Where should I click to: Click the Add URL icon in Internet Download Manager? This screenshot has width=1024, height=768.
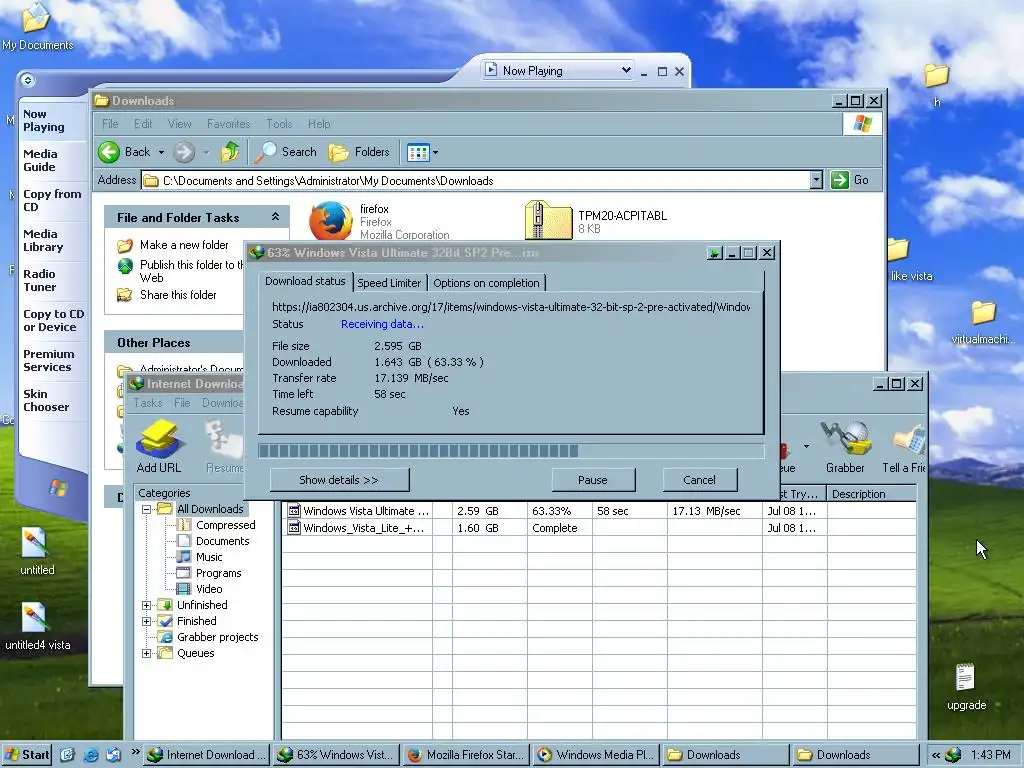pos(158,439)
